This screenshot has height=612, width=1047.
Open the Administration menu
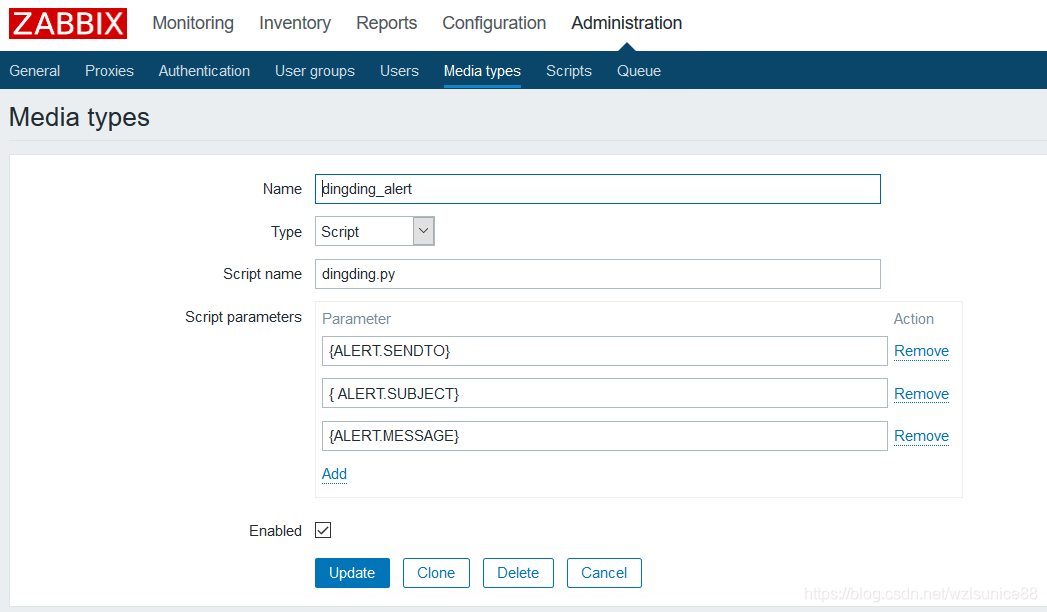pos(626,23)
